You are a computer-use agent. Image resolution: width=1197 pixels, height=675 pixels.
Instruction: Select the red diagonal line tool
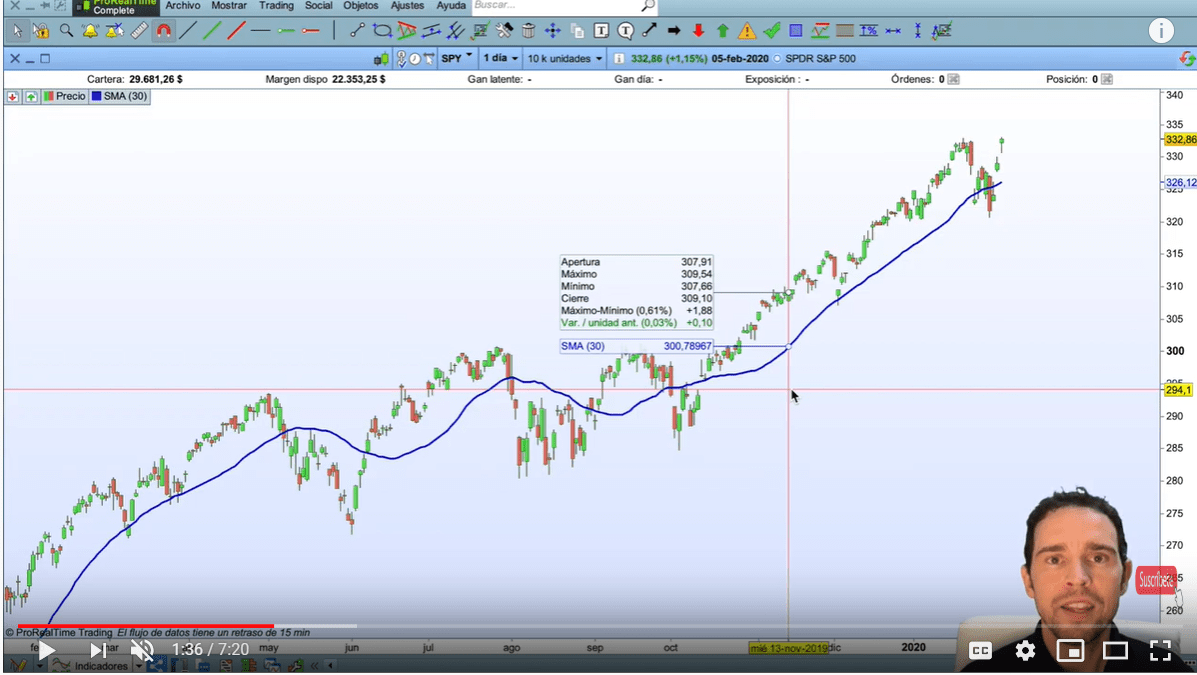237,31
